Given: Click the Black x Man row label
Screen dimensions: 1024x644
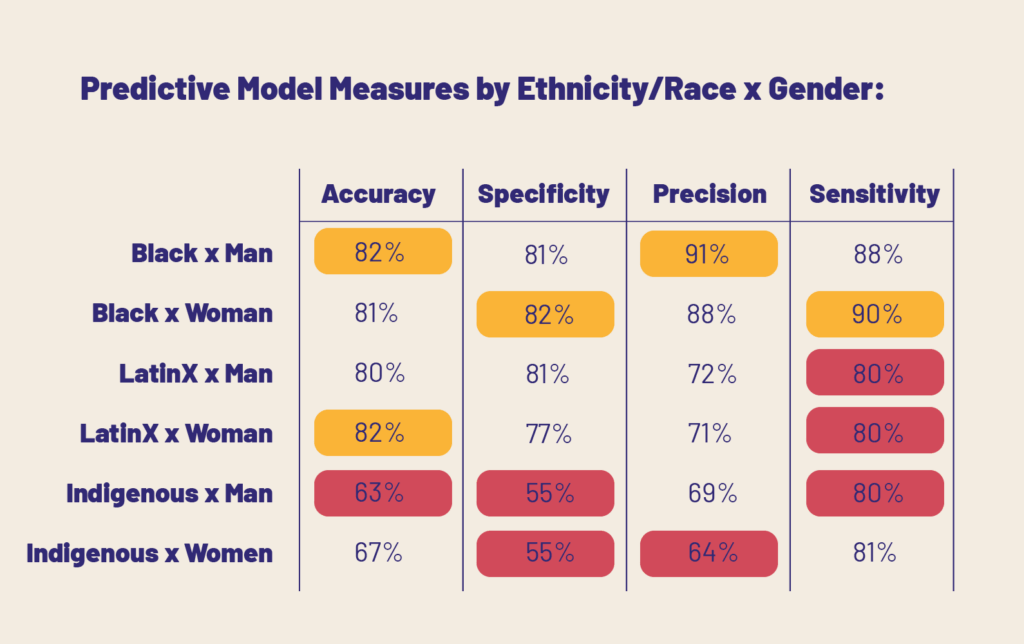Looking at the screenshot, I should [202, 253].
